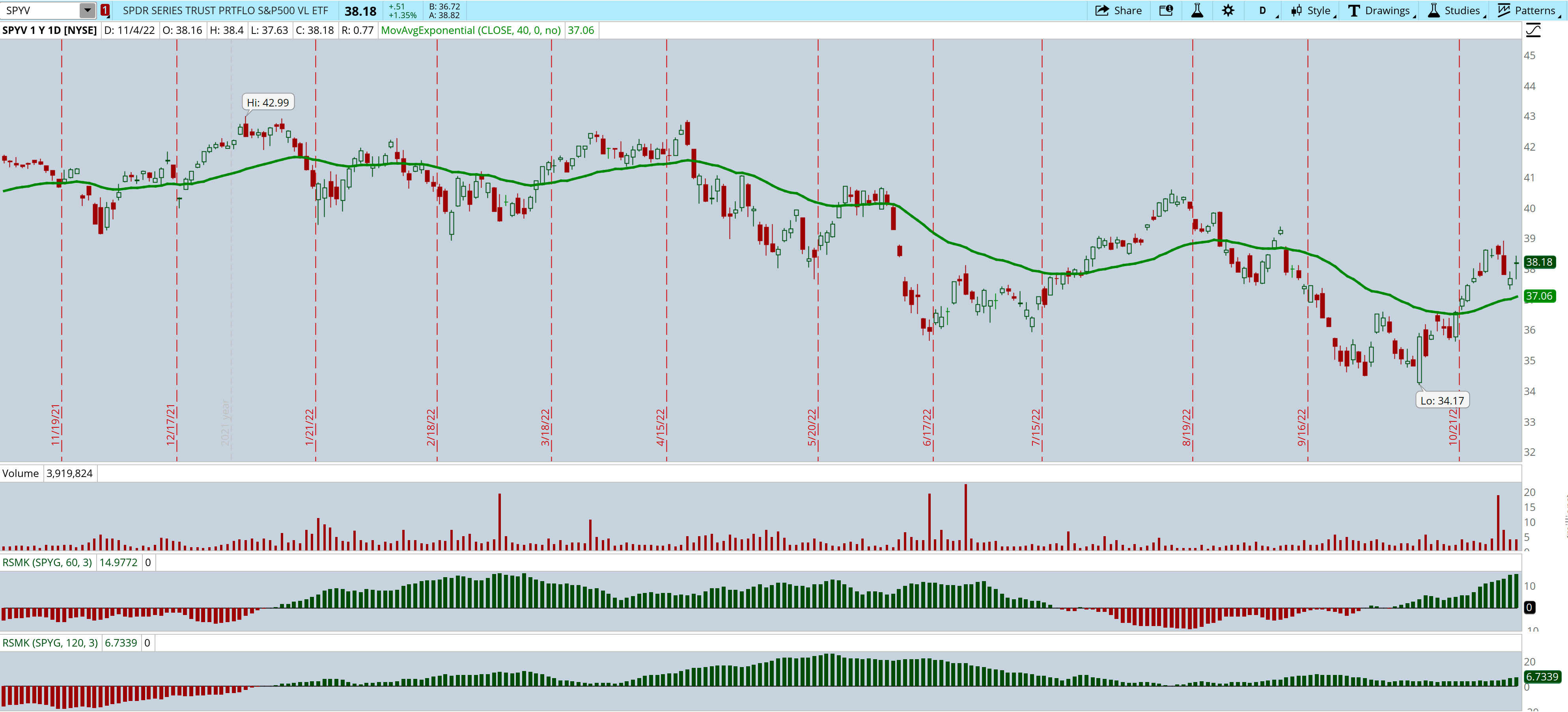Click the 11/19/21 expiration date marker
1568x712 pixels.
tap(55, 425)
